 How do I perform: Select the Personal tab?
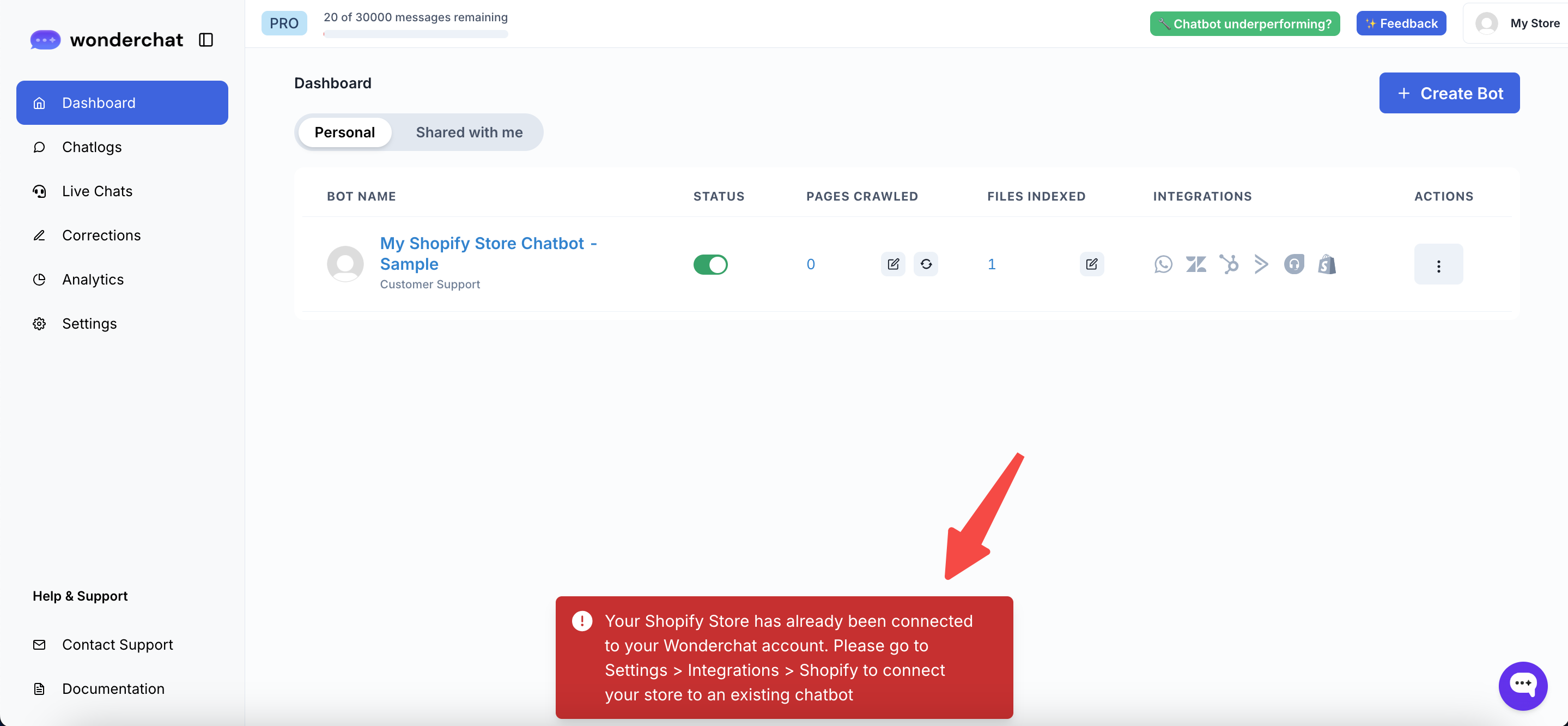(344, 132)
